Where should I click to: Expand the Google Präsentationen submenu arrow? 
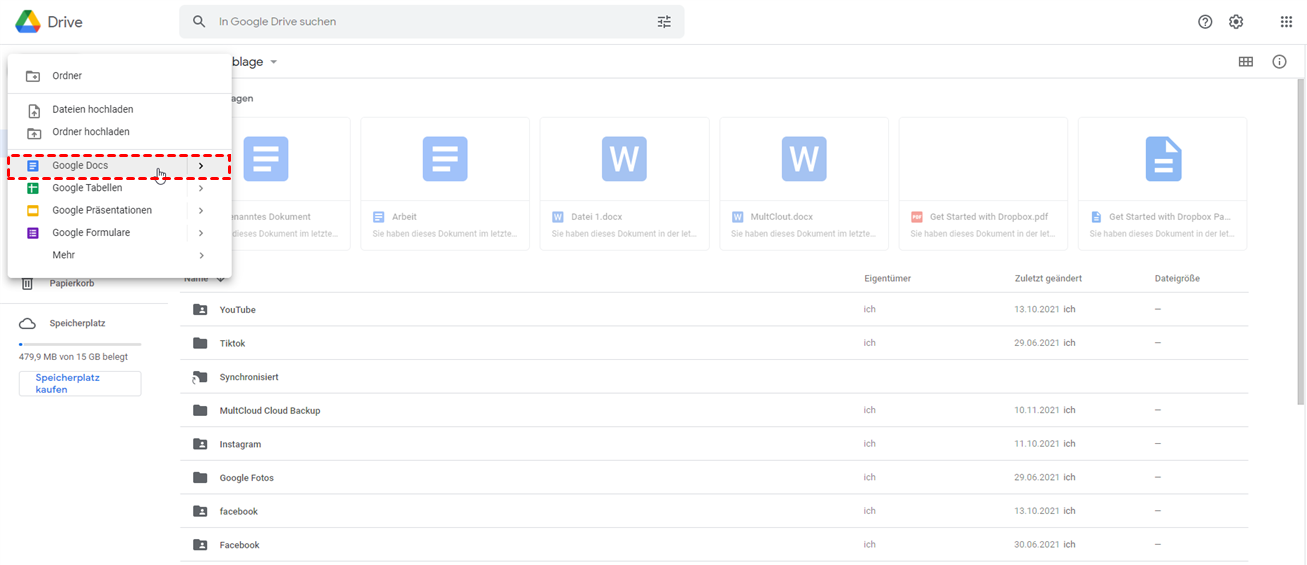(x=201, y=211)
